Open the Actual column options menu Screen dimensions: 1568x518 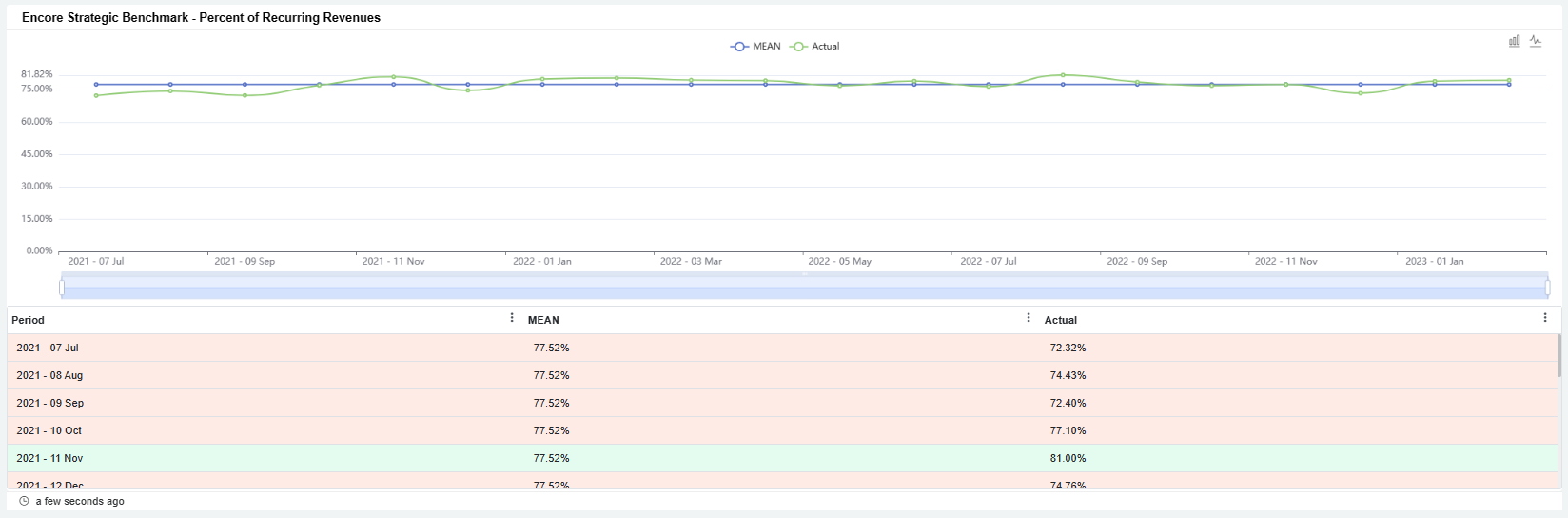click(x=1544, y=318)
